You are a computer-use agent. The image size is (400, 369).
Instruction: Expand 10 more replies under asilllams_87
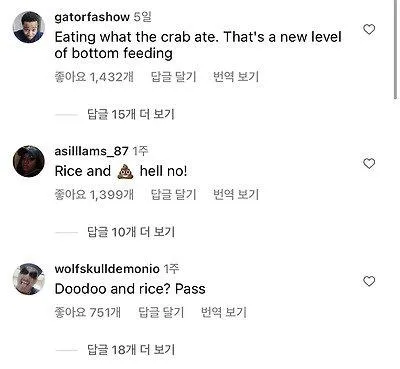coord(131,232)
